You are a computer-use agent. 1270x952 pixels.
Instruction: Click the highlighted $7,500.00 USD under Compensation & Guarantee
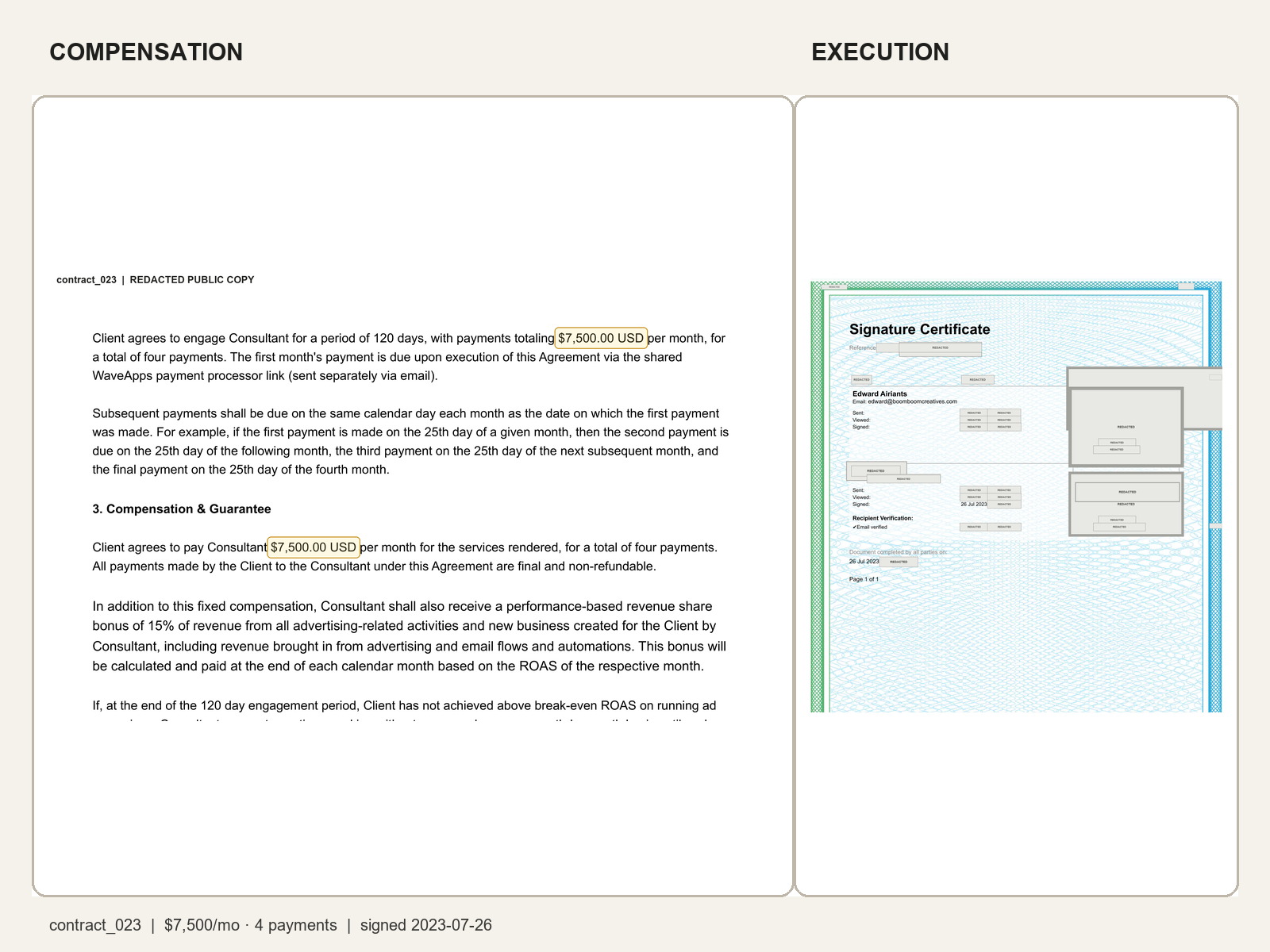click(x=314, y=547)
